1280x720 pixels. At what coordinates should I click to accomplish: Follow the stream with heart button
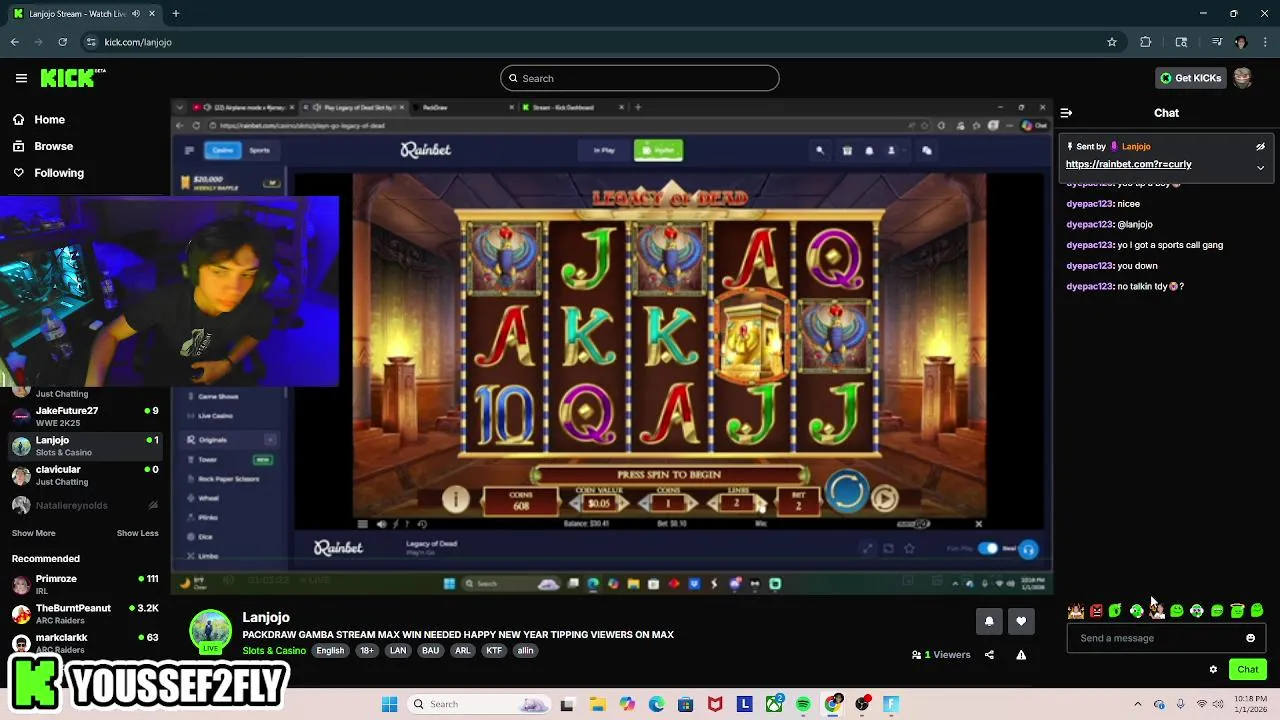tap(1021, 621)
